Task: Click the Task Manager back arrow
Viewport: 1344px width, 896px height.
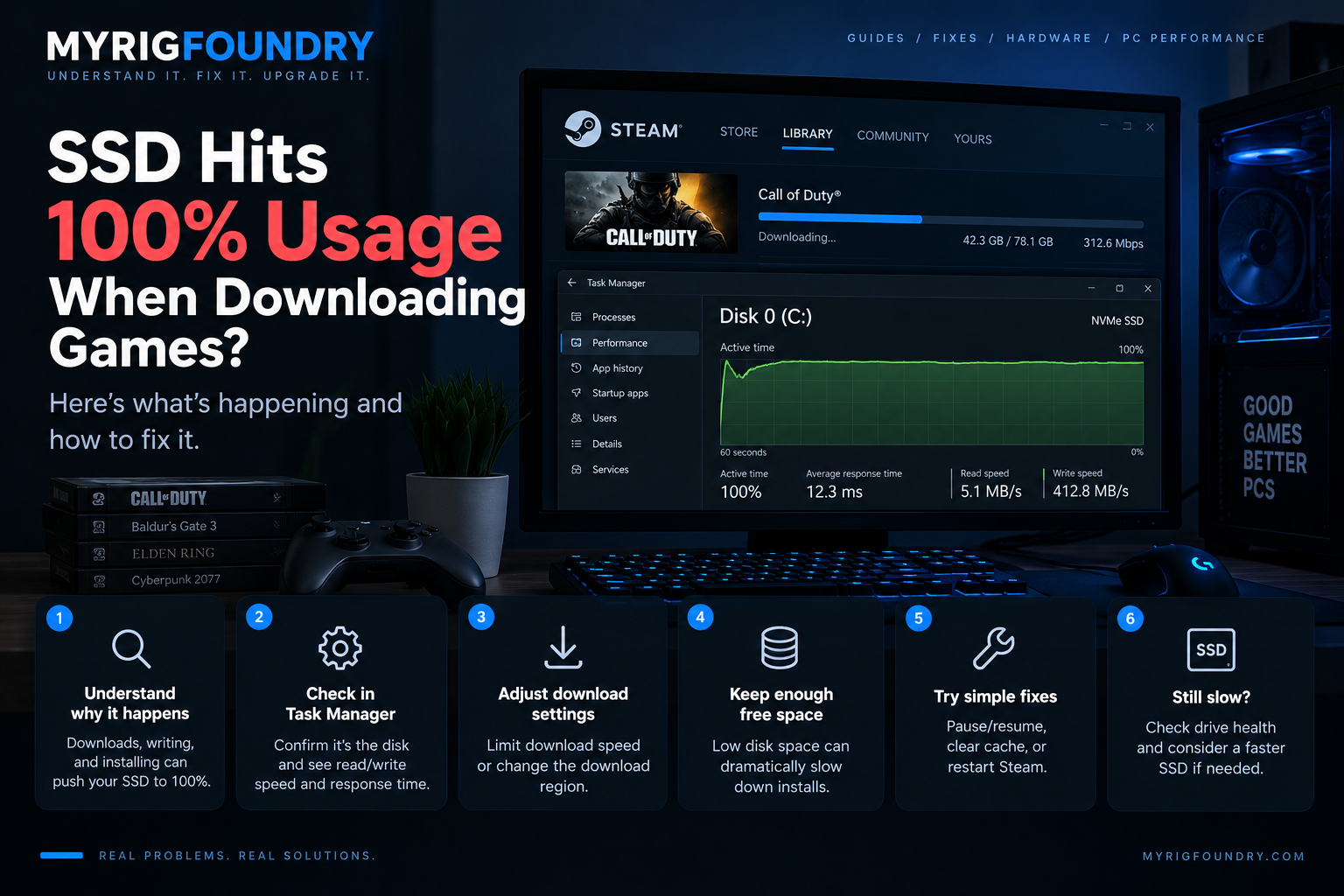Action: pos(571,283)
